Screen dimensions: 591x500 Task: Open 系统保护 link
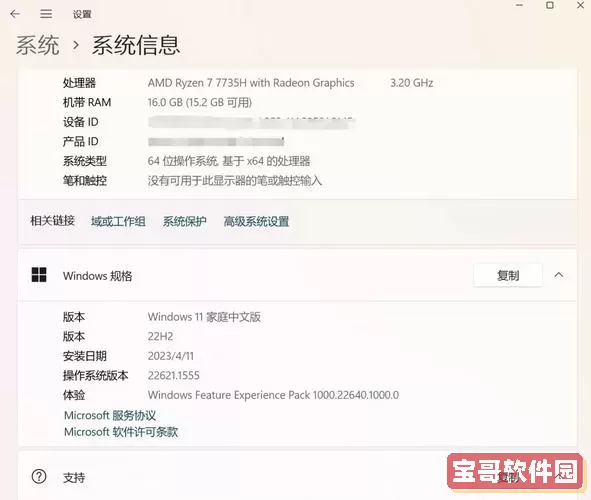pyautogui.click(x=185, y=221)
